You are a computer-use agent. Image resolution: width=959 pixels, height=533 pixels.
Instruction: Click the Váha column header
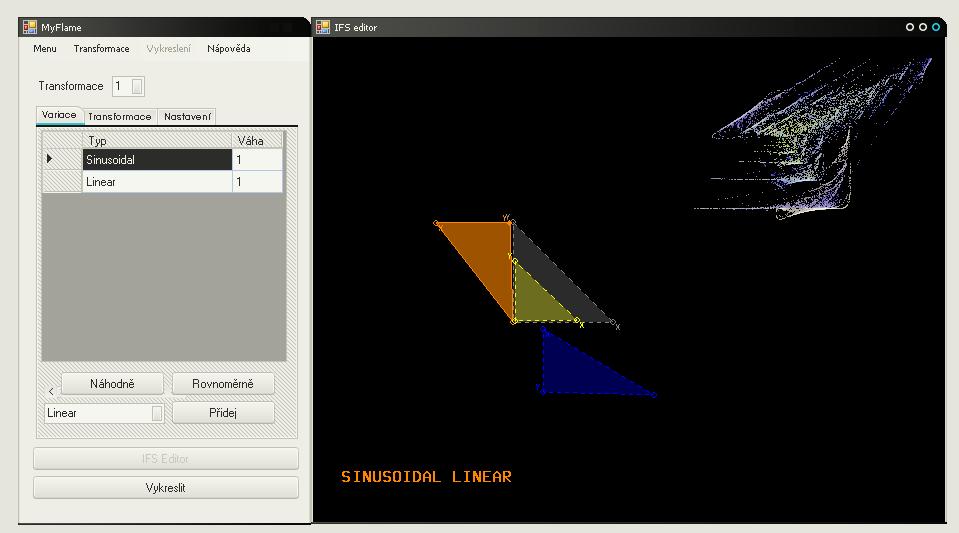257,141
